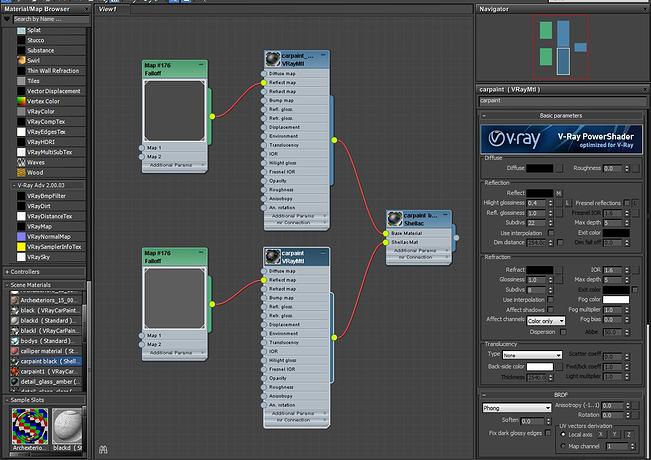
Task: Click the Vertex Color map icon
Action: (x=20, y=101)
